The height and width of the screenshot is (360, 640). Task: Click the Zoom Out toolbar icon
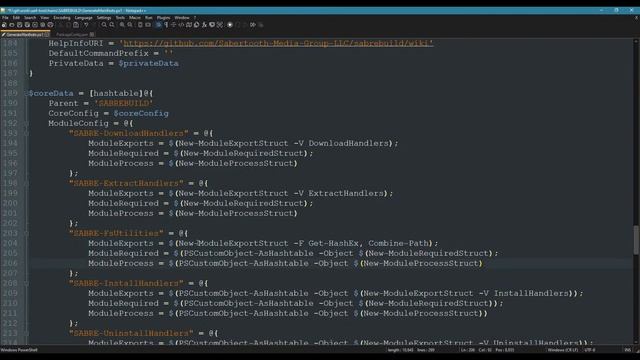[130, 25]
